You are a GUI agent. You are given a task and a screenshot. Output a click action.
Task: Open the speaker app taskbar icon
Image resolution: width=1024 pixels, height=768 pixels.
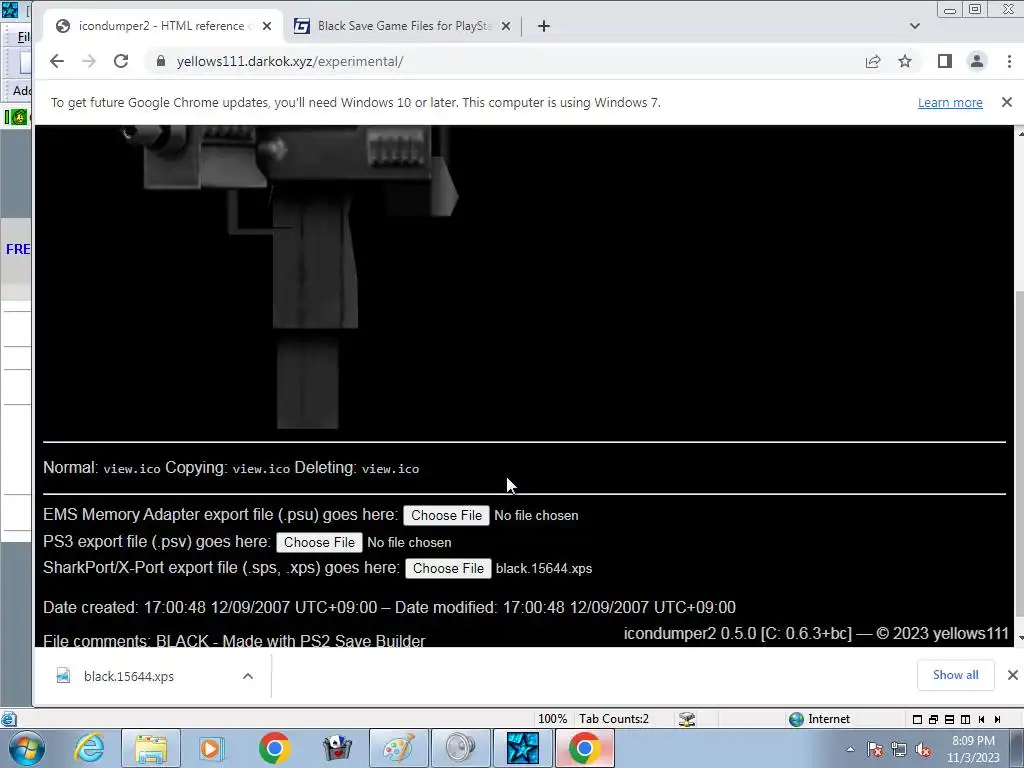pos(460,748)
